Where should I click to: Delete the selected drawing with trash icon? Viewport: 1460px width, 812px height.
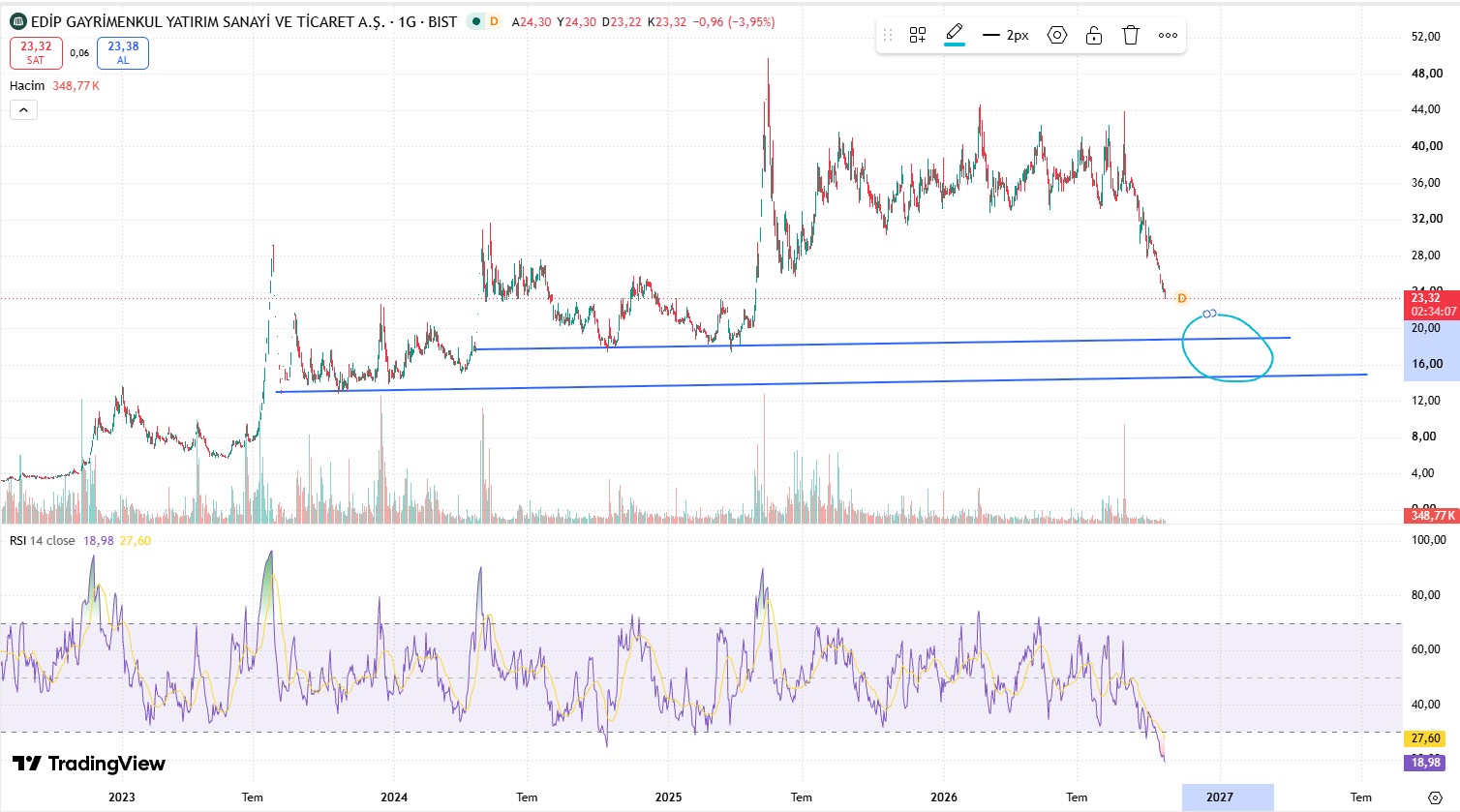pos(1131,36)
